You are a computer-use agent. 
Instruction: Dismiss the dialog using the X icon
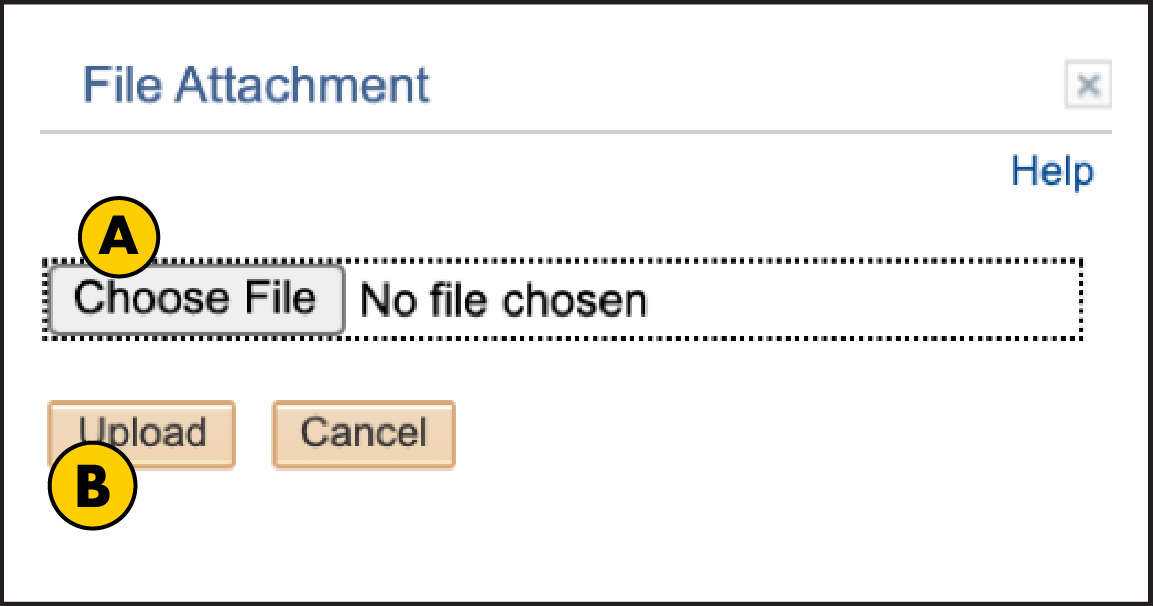(1088, 86)
